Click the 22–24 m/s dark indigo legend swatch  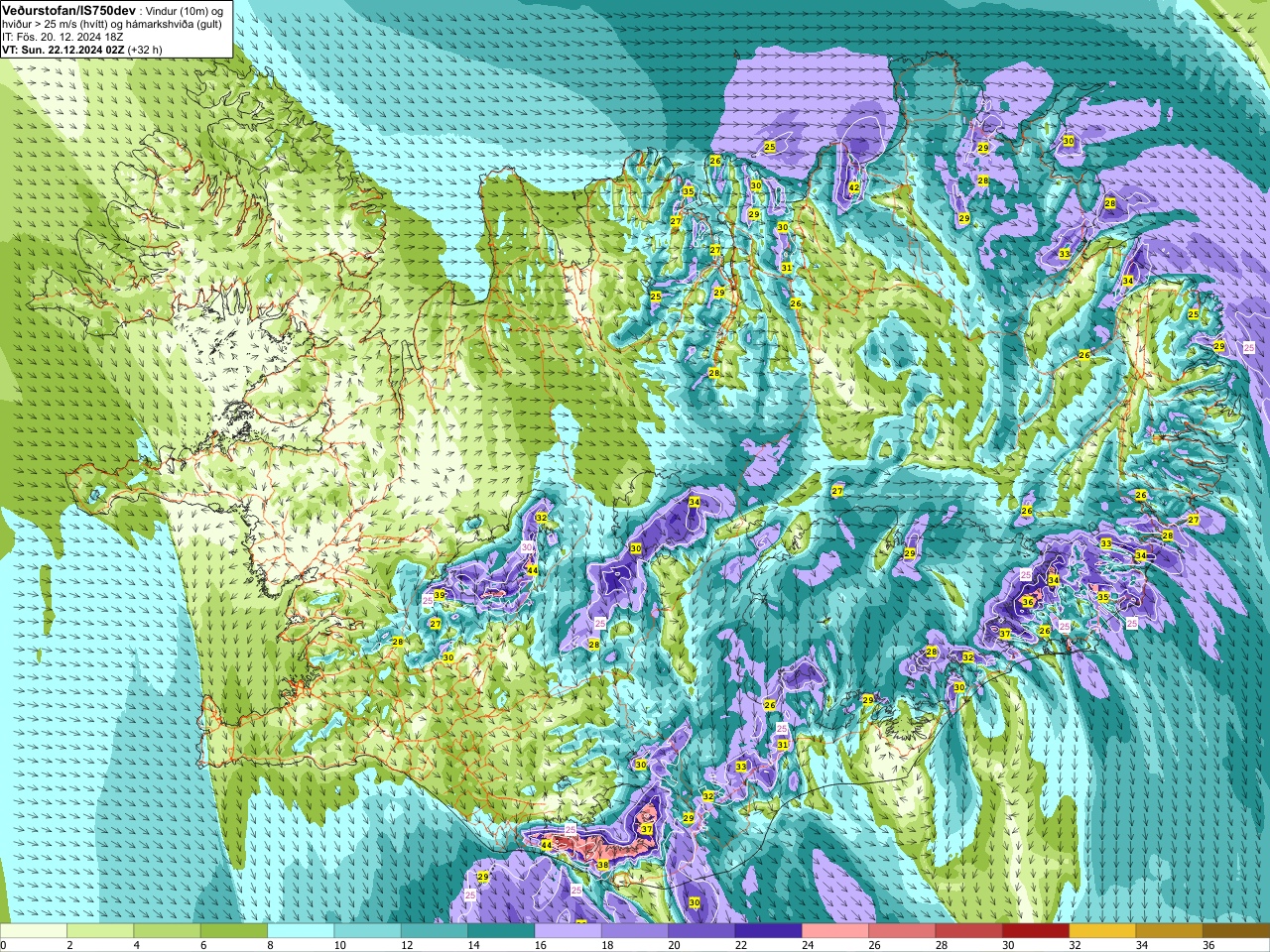pos(768,931)
